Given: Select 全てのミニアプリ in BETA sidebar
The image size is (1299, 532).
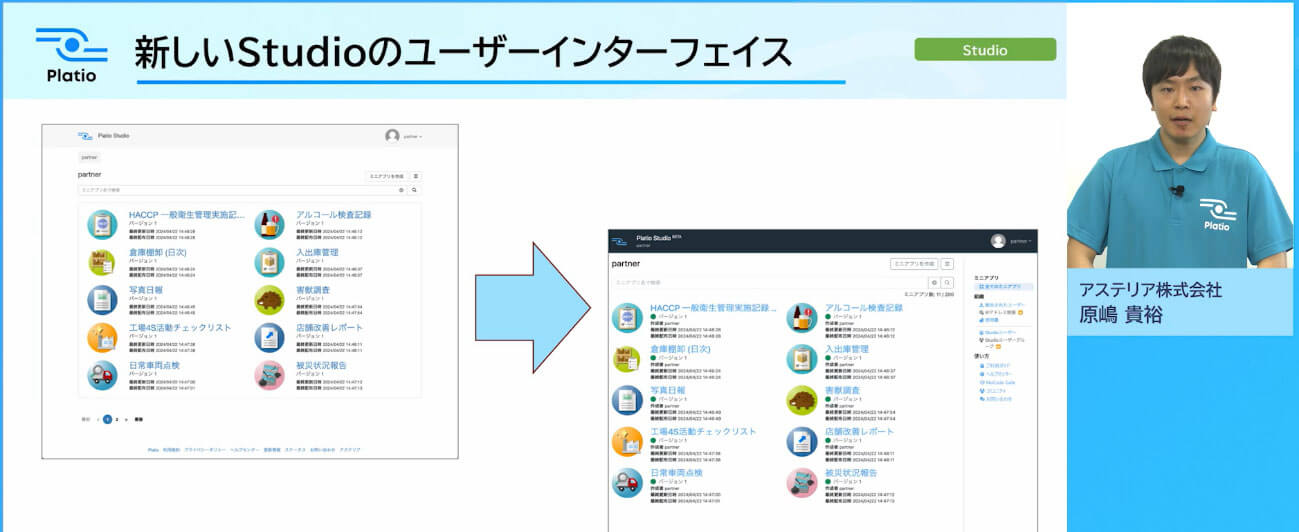Looking at the screenshot, I should 1003,287.
